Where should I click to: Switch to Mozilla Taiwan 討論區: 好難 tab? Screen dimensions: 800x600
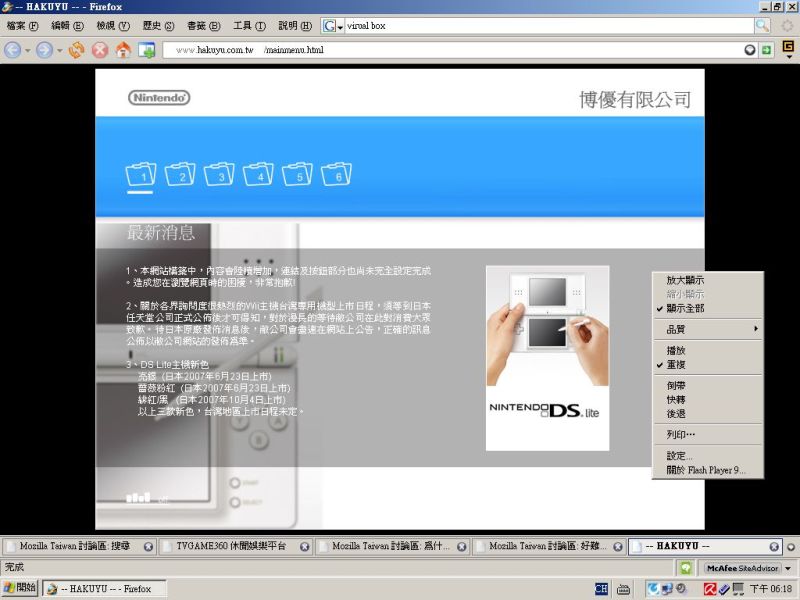click(x=548, y=546)
